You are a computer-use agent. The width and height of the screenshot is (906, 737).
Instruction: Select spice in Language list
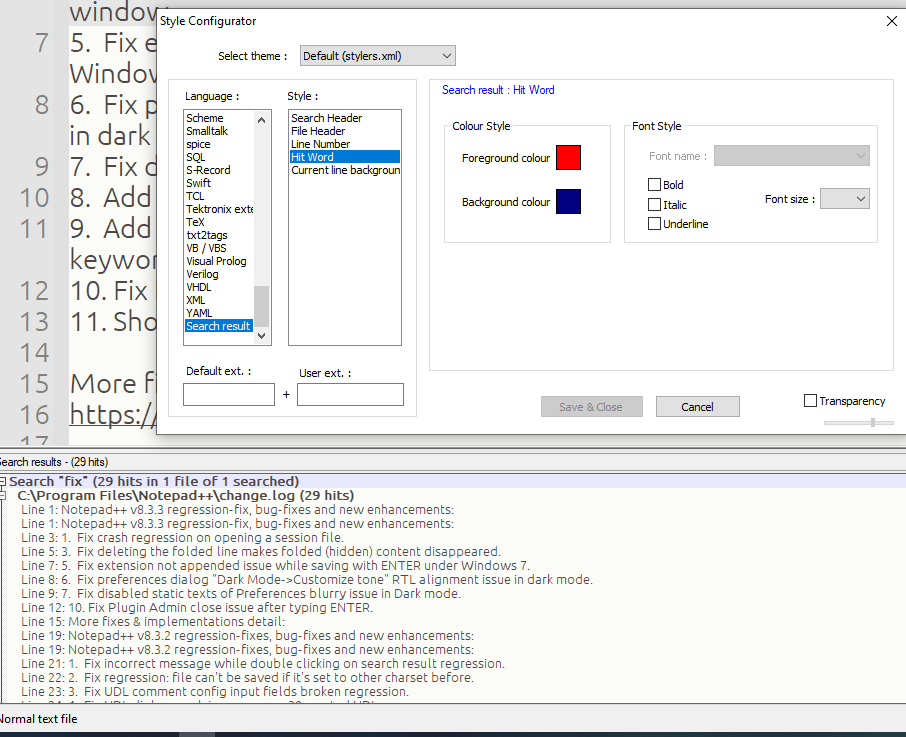pyautogui.click(x=219, y=144)
